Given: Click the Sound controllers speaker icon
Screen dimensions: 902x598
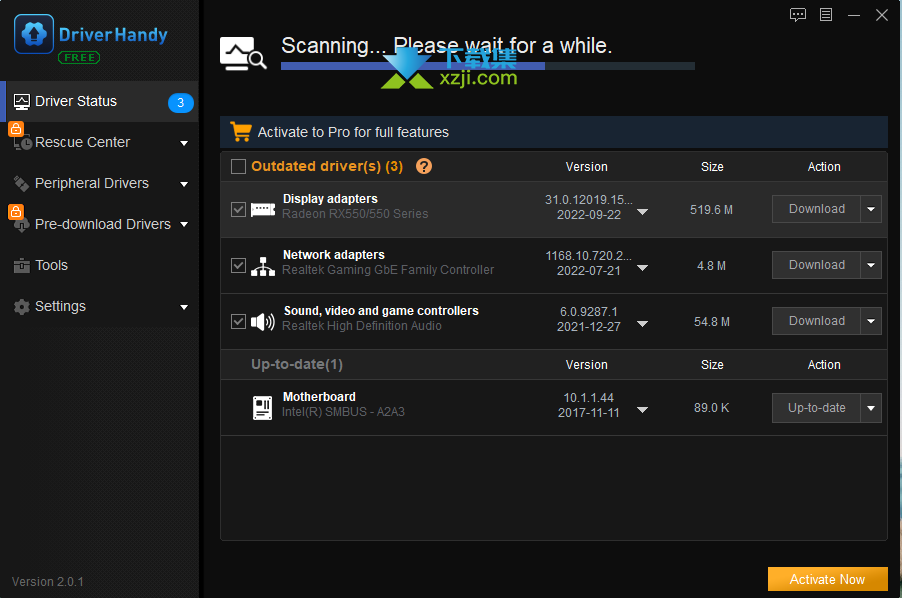Looking at the screenshot, I should pos(263,321).
